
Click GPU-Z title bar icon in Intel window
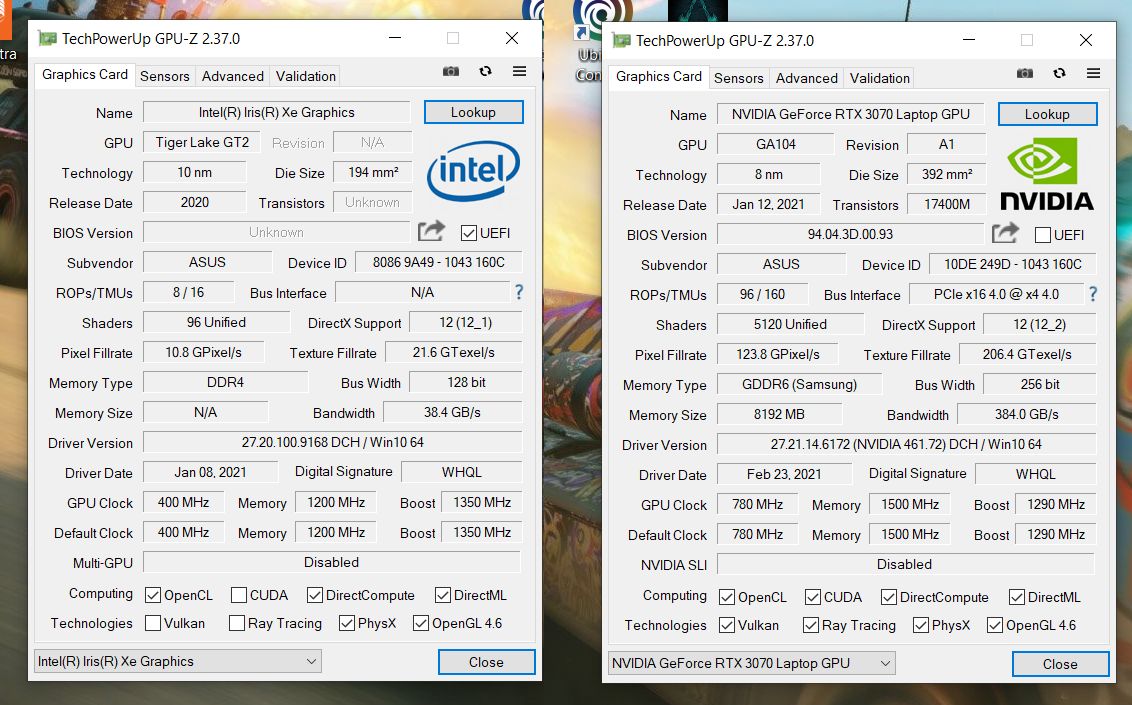(47, 38)
